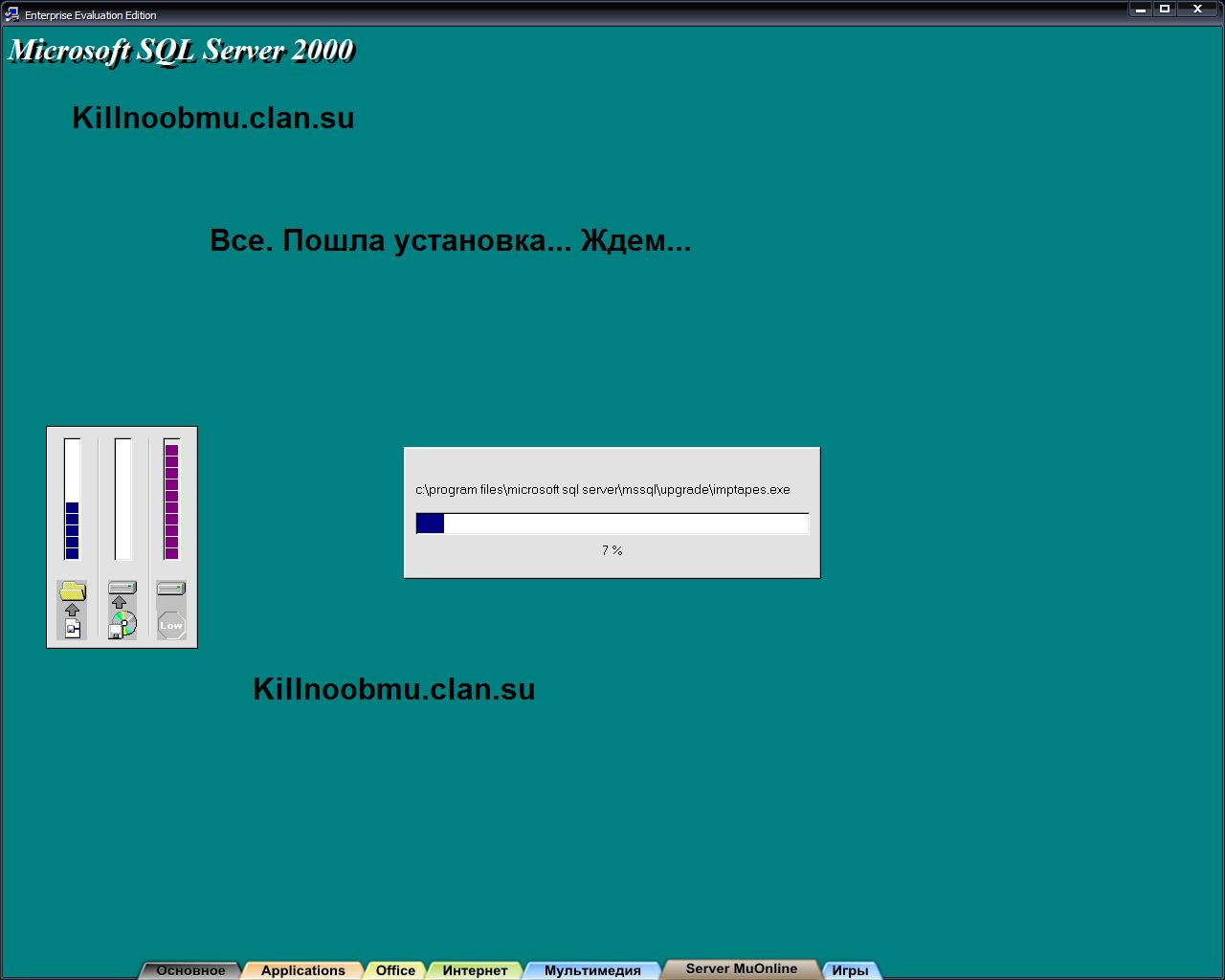Click the empty middle vertical meter
The image size is (1225, 980).
(x=122, y=499)
